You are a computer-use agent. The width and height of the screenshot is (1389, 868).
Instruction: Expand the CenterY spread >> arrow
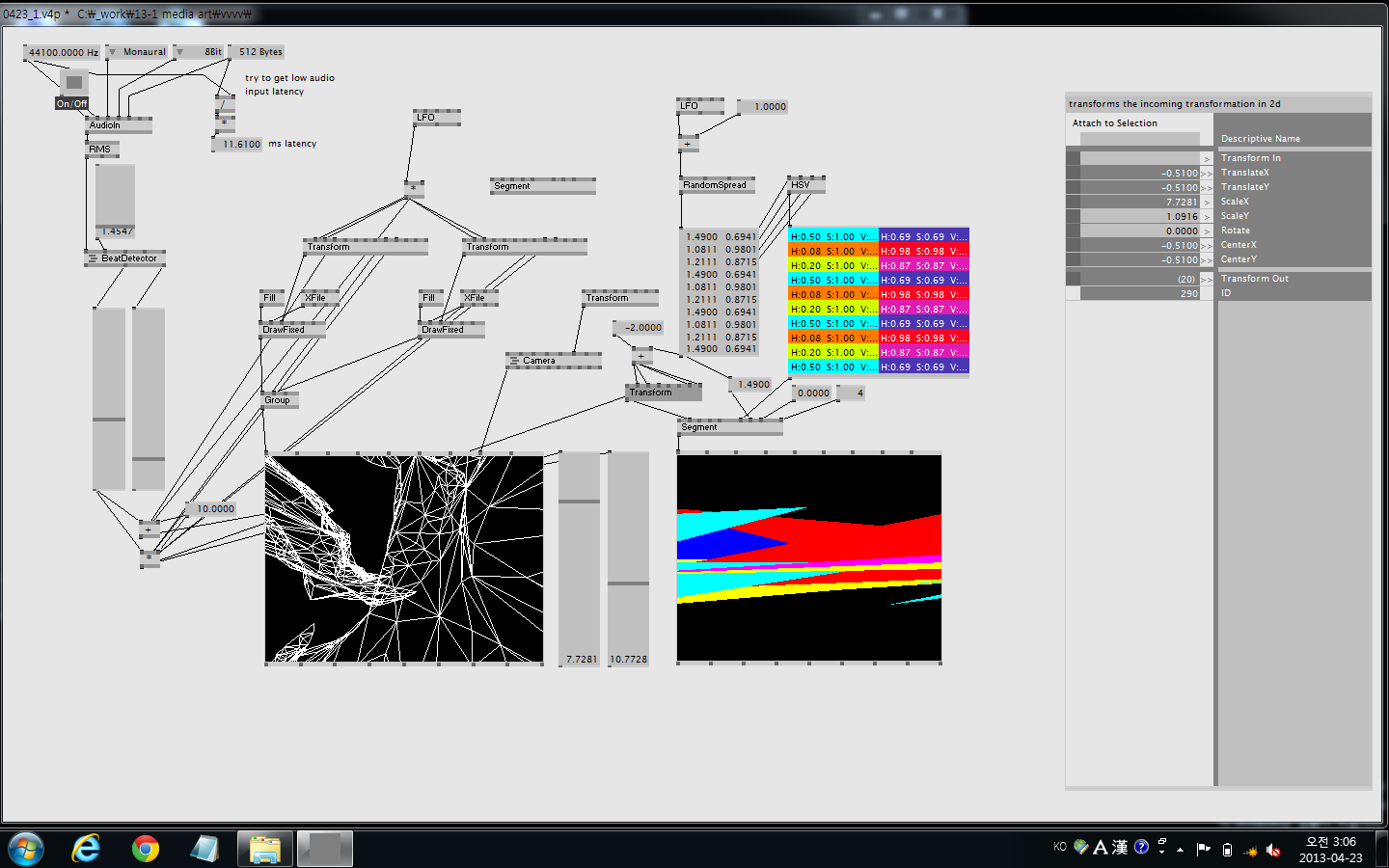tap(1206, 260)
